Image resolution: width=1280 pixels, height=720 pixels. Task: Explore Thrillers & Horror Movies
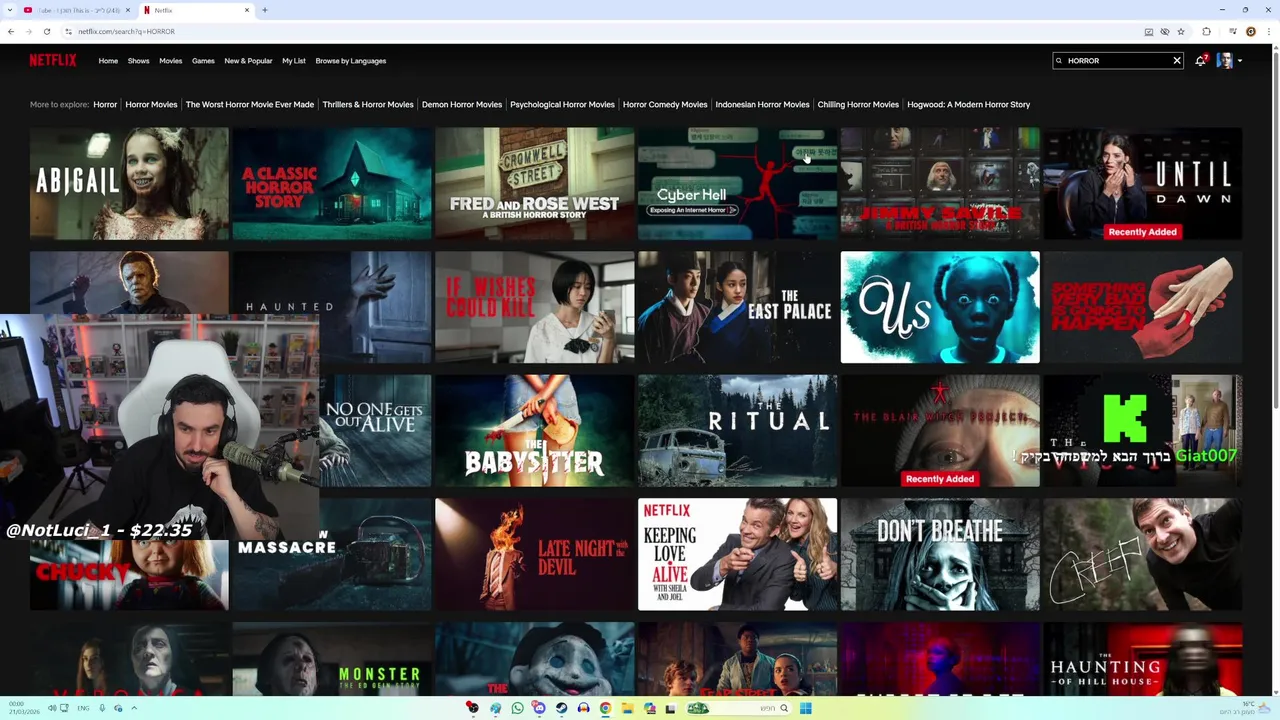[368, 104]
